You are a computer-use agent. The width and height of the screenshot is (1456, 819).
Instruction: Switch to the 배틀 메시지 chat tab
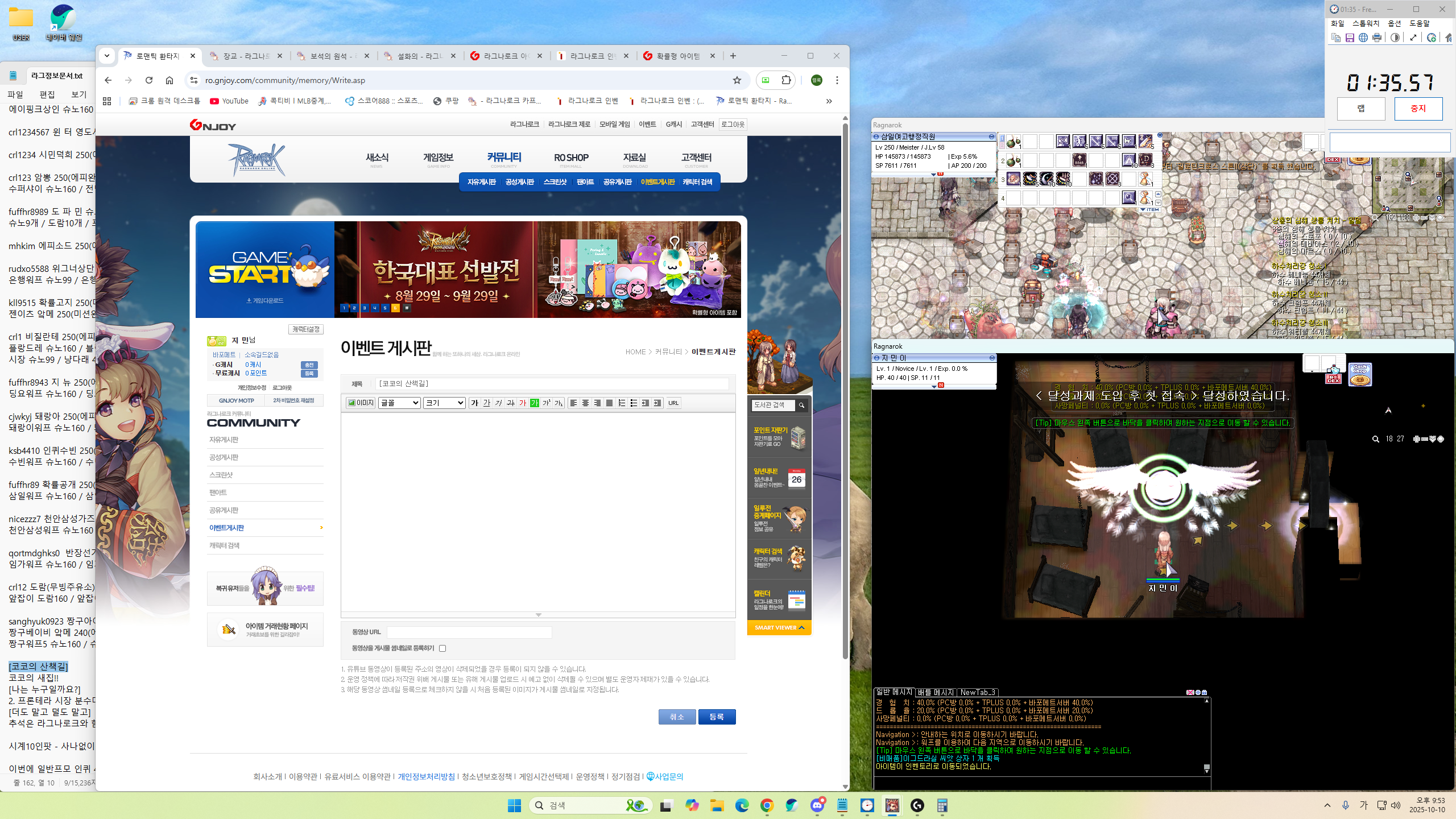click(936, 692)
